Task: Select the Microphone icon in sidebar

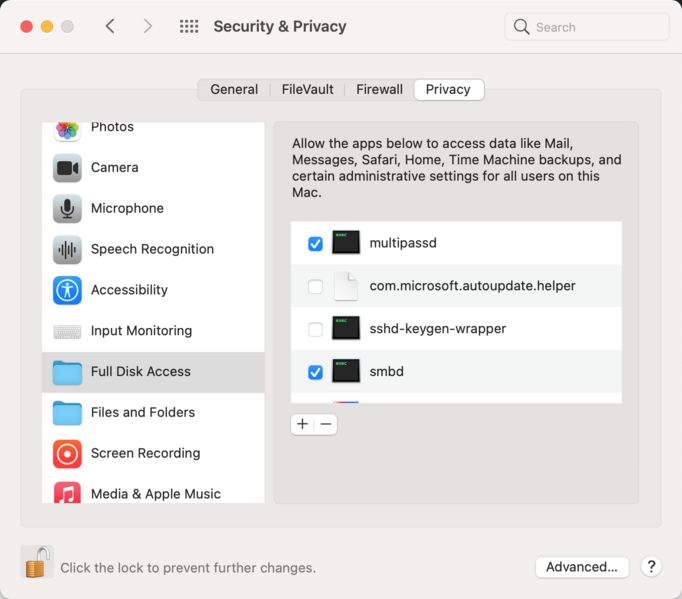Action: 67,209
